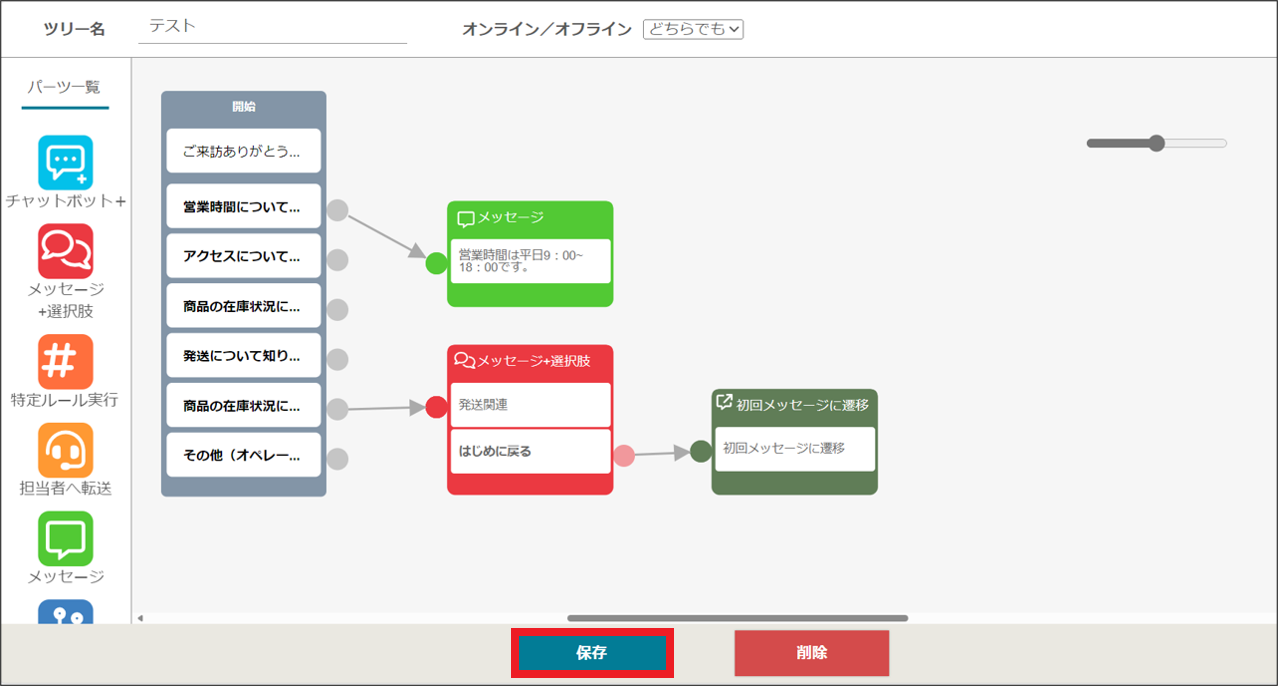Select the 発送について知り... option
This screenshot has width=1278, height=686.
point(244,355)
